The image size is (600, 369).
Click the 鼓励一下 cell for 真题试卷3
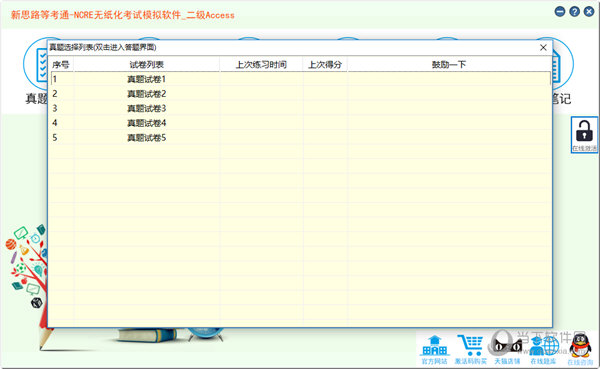[x=449, y=108]
